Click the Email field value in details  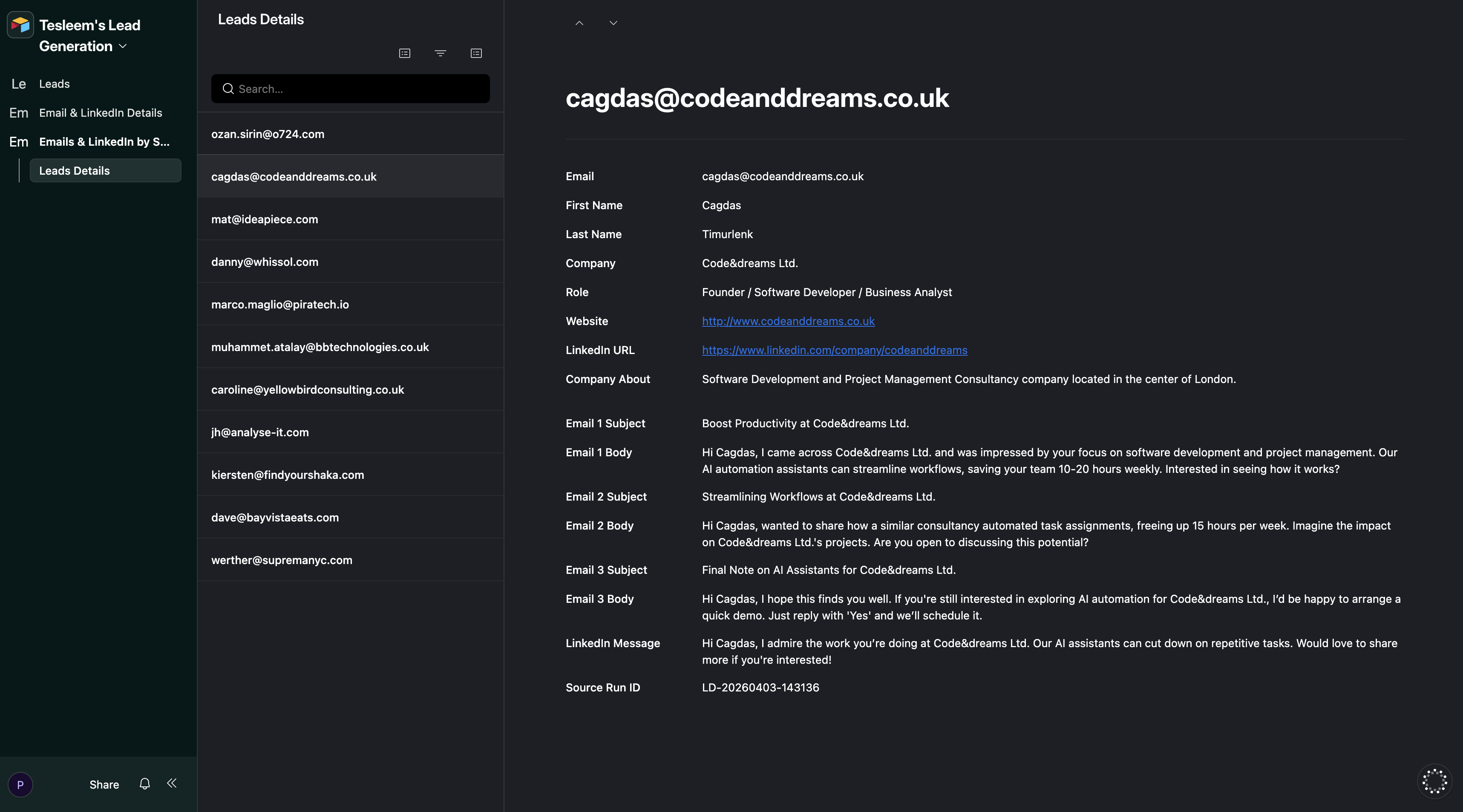pyautogui.click(x=783, y=177)
